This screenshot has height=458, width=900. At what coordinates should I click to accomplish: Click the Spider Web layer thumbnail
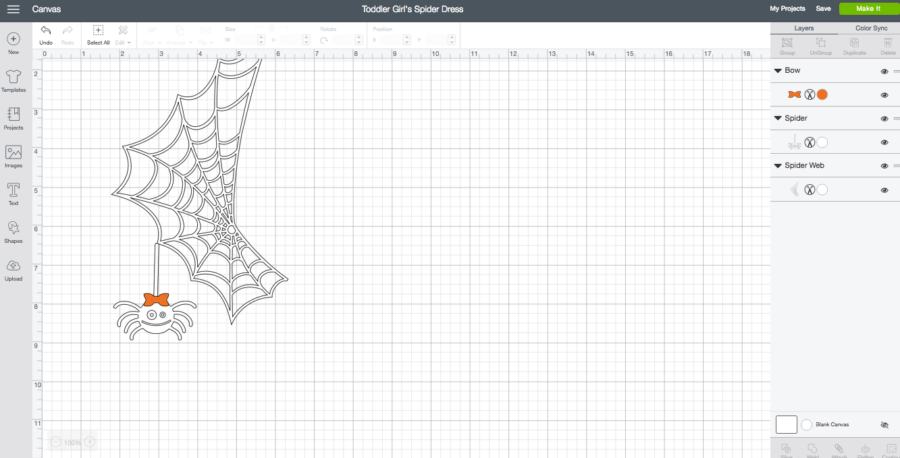tap(794, 190)
